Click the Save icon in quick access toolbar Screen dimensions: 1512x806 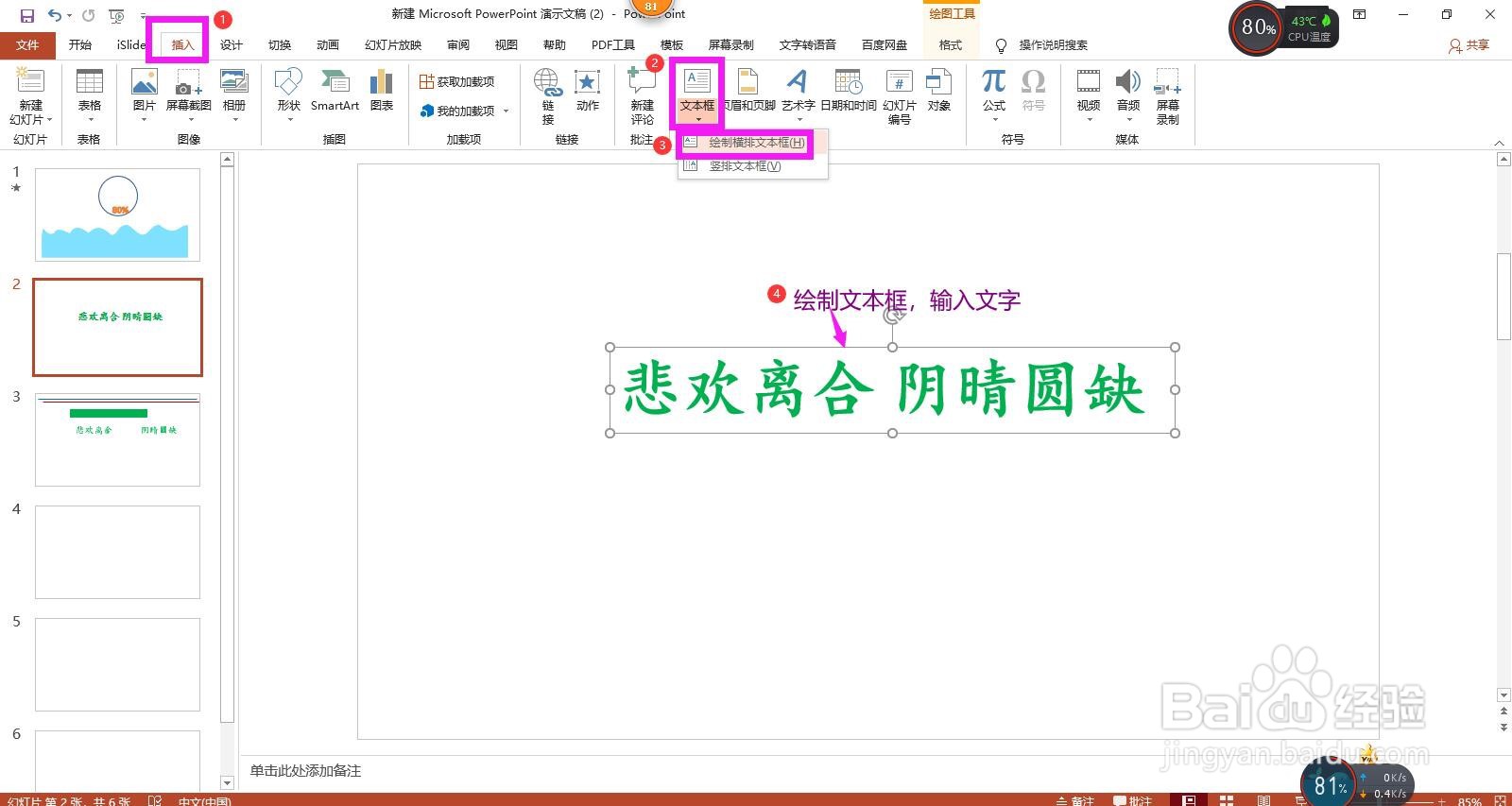(26, 15)
